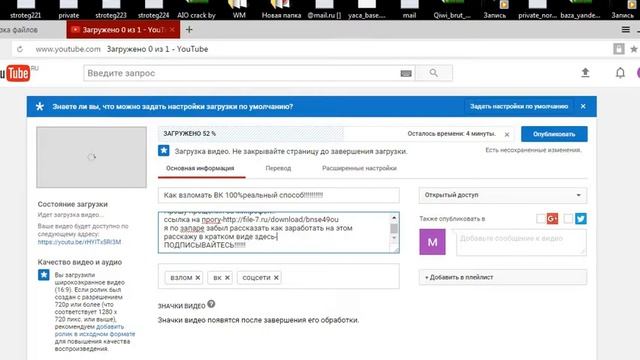The width and height of the screenshot is (640, 360).
Task: Click the upload arrow icon
Action: [x=585, y=73]
